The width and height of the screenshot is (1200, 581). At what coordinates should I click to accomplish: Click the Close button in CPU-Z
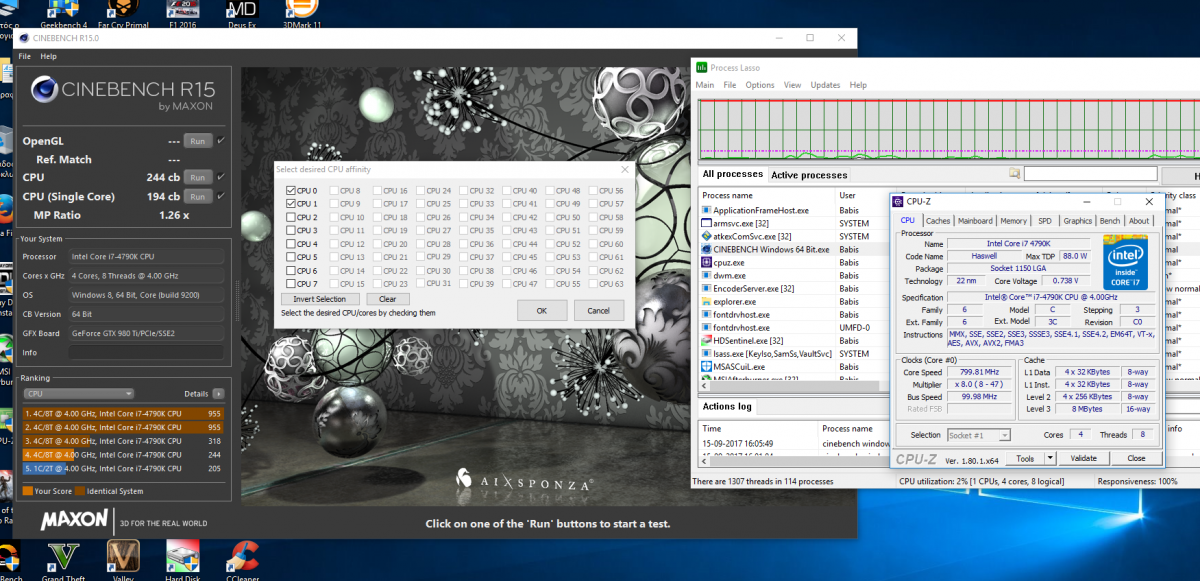tap(1136, 458)
